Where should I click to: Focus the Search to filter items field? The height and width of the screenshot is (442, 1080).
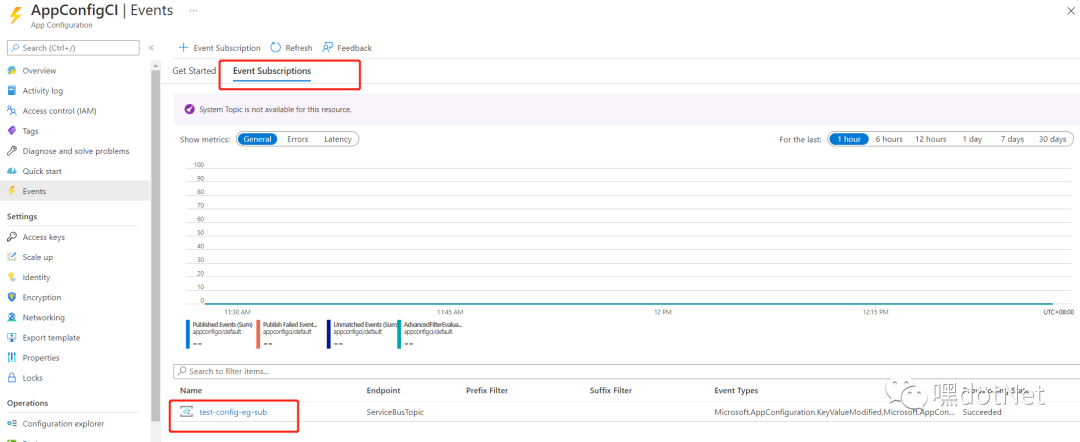point(625,371)
